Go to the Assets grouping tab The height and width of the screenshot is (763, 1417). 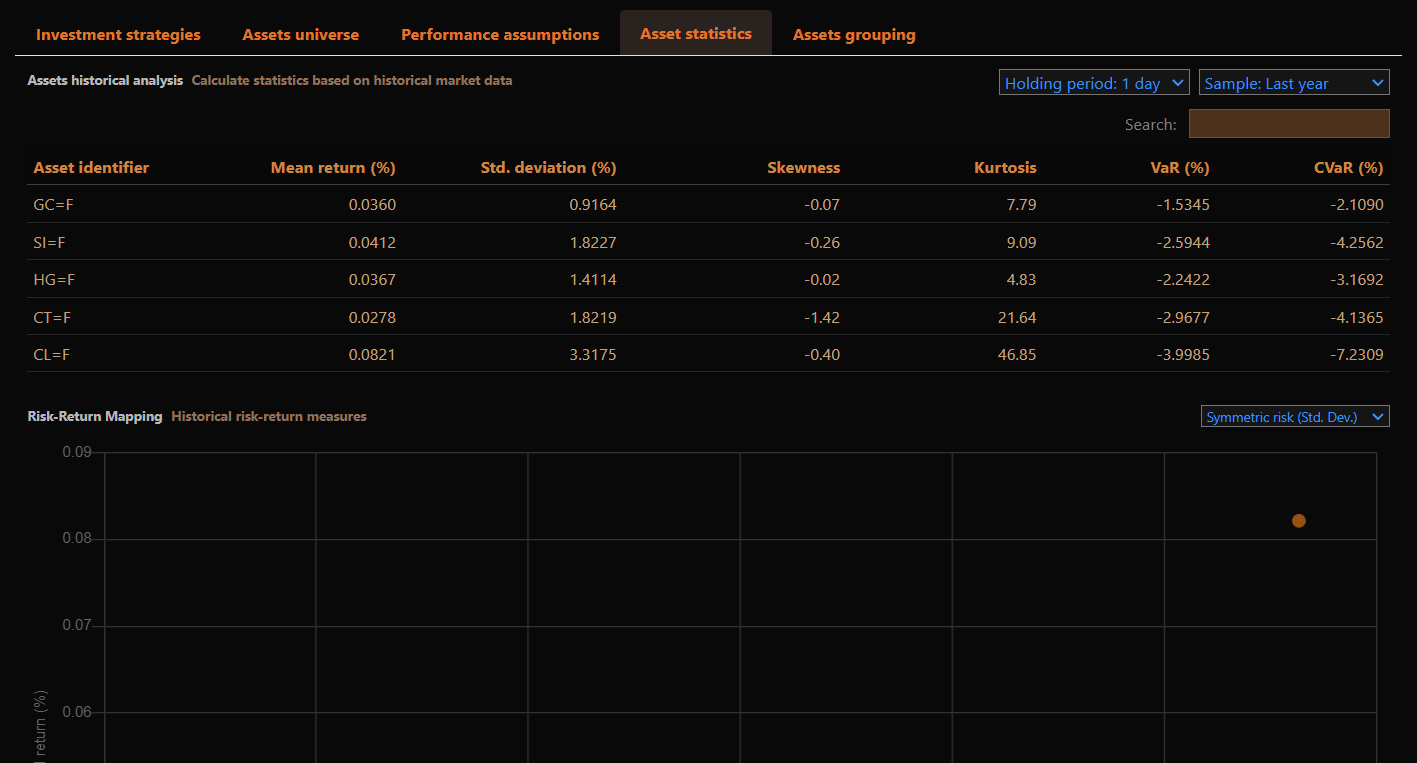854,35
